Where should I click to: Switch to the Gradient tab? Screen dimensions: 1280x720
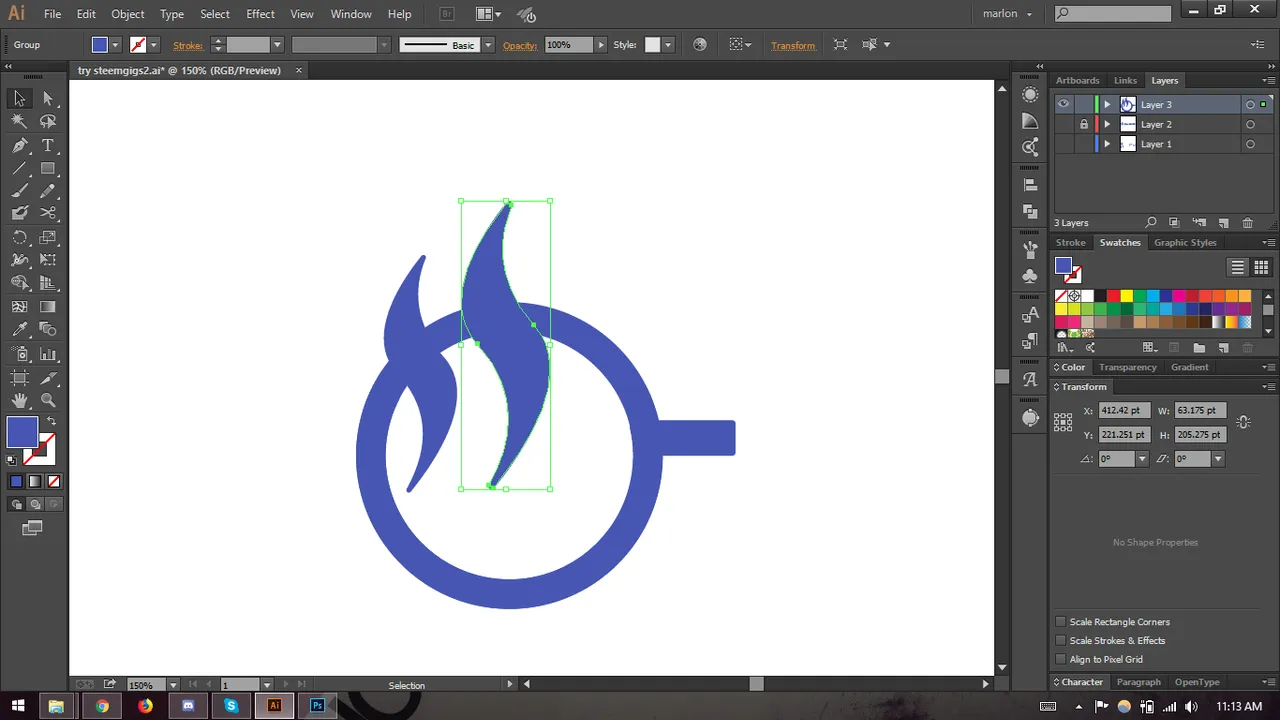(x=1189, y=367)
